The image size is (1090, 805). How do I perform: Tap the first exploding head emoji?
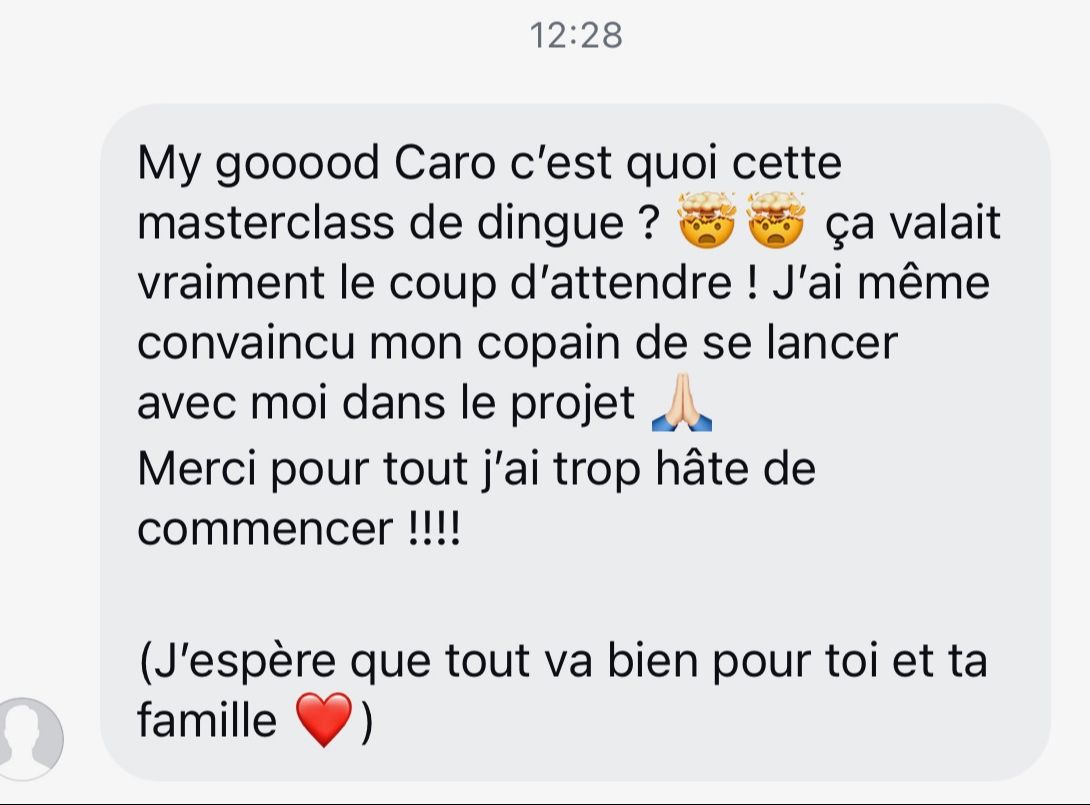tap(706, 220)
